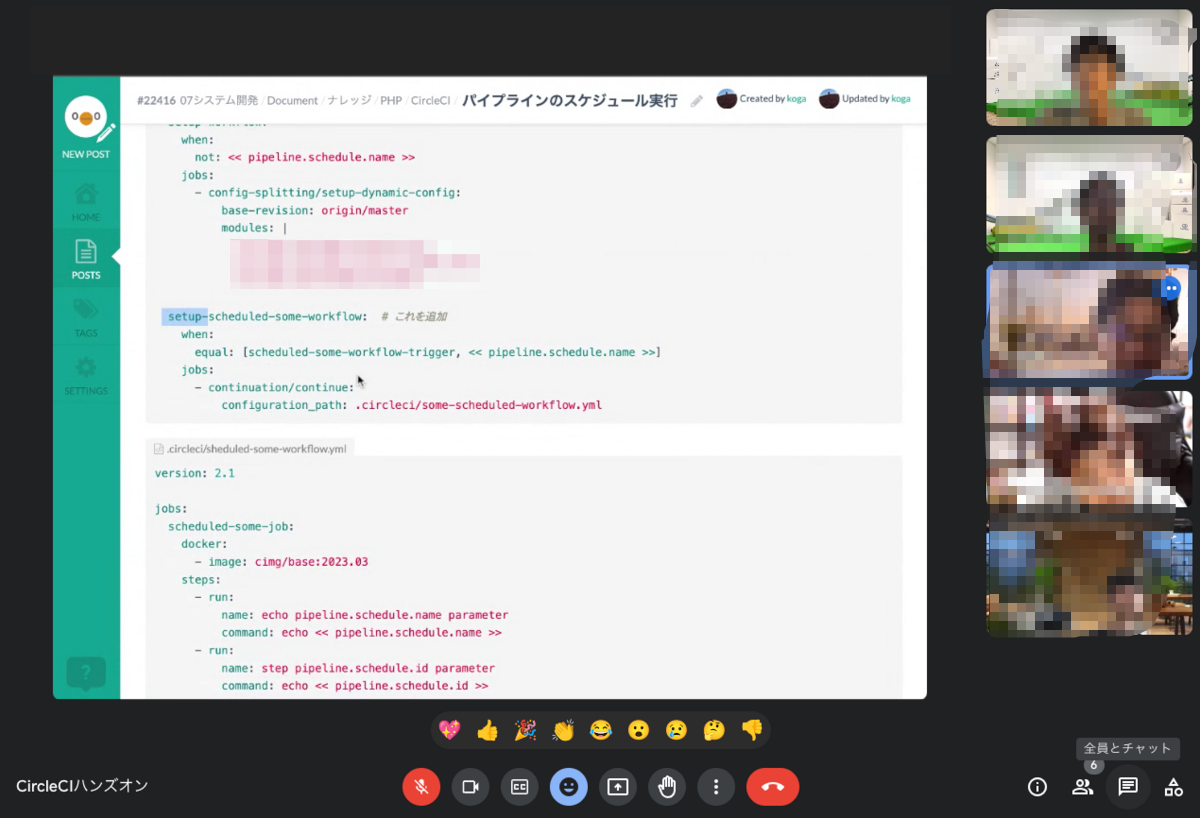This screenshot has width=1200, height=818.
Task: Open the emoji reactions button
Action: coord(568,787)
